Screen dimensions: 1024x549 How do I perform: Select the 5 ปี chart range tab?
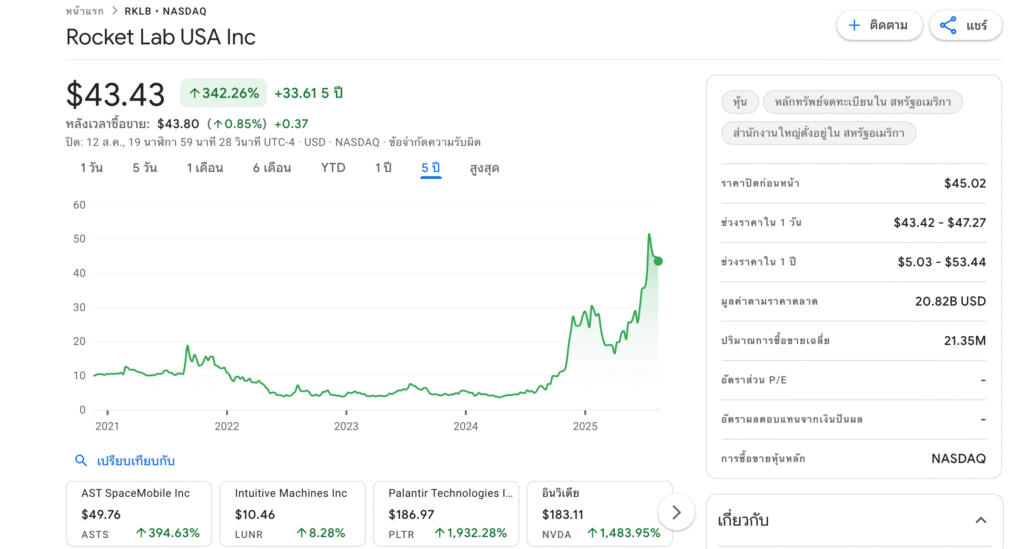coord(430,168)
